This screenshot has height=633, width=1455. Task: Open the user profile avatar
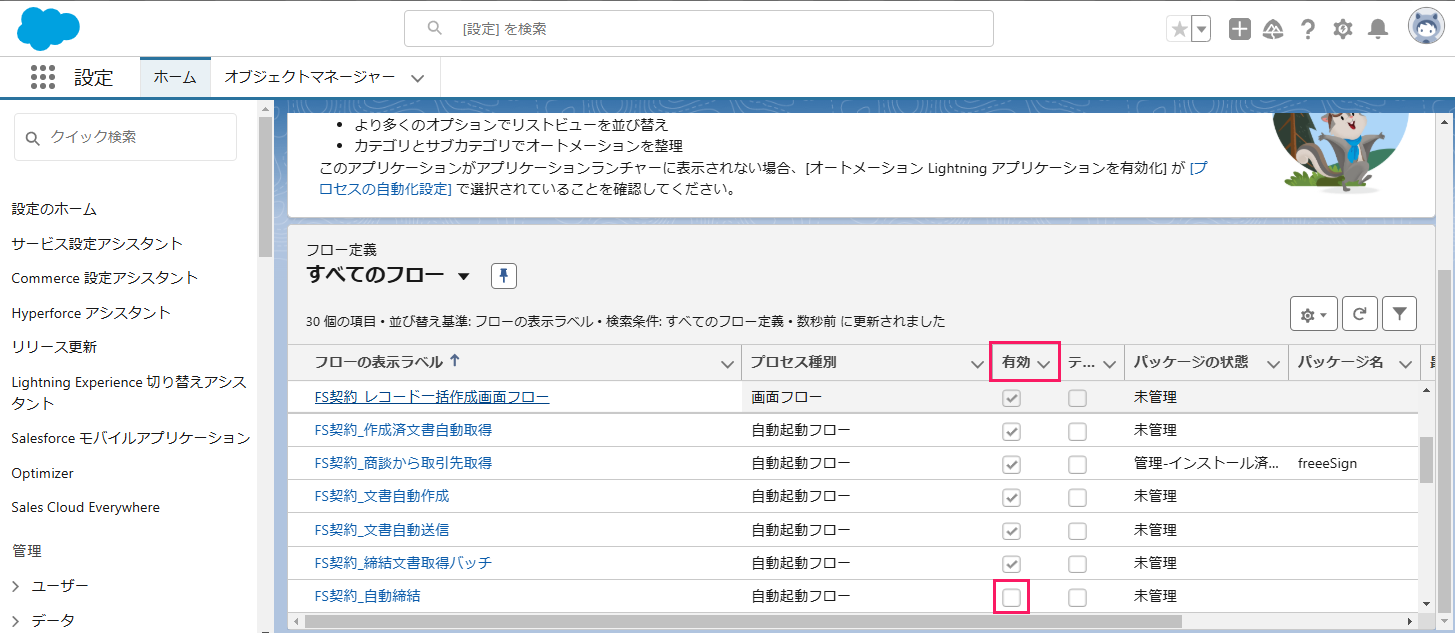coord(1426,28)
